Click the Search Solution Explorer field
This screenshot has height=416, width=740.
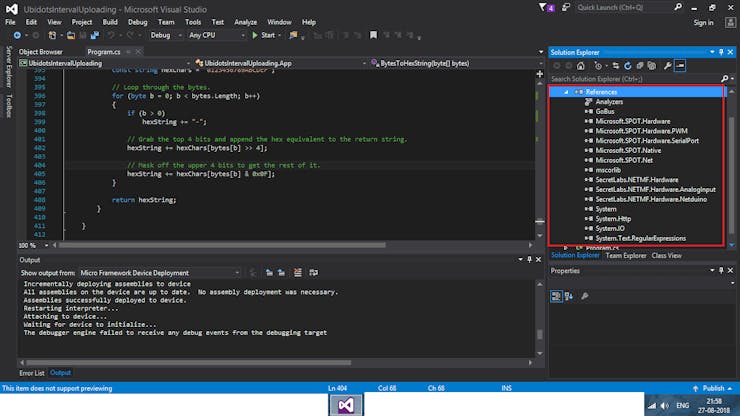point(635,79)
